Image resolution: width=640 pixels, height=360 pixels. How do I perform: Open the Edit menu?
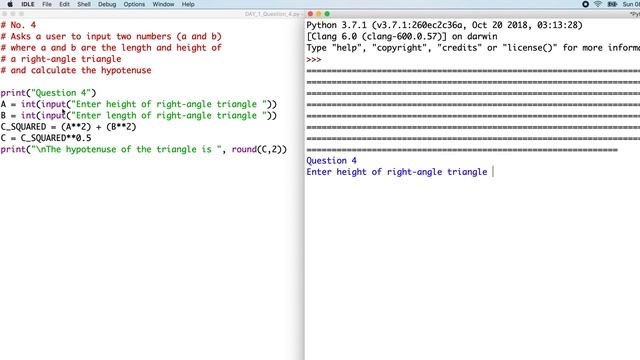[x=64, y=4]
